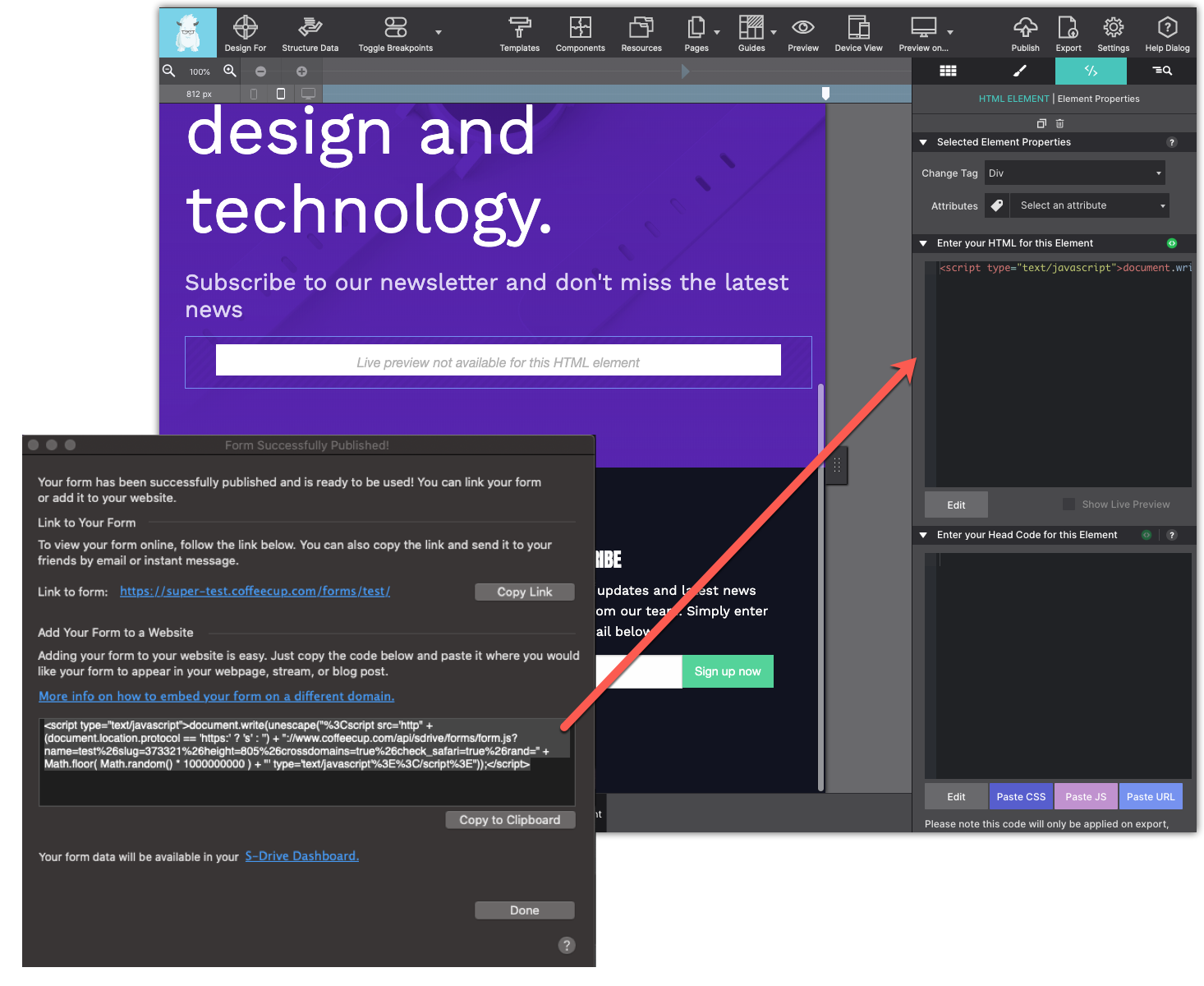Click Edit under the HTML code box
Screen dimensions: 1204x986
coord(956,505)
